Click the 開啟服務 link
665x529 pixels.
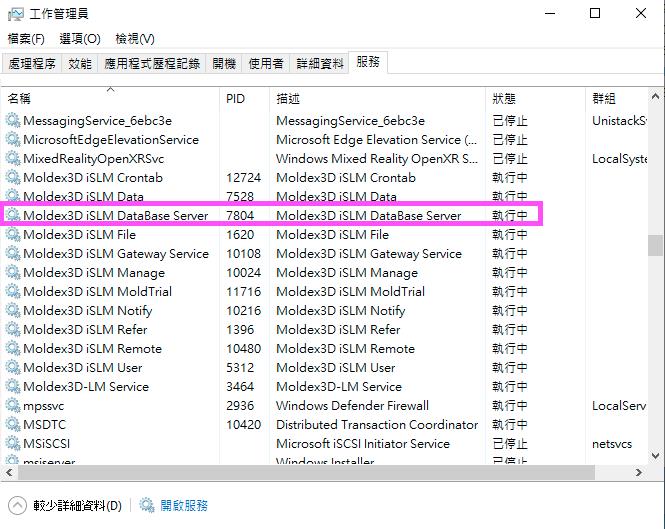tap(184, 506)
